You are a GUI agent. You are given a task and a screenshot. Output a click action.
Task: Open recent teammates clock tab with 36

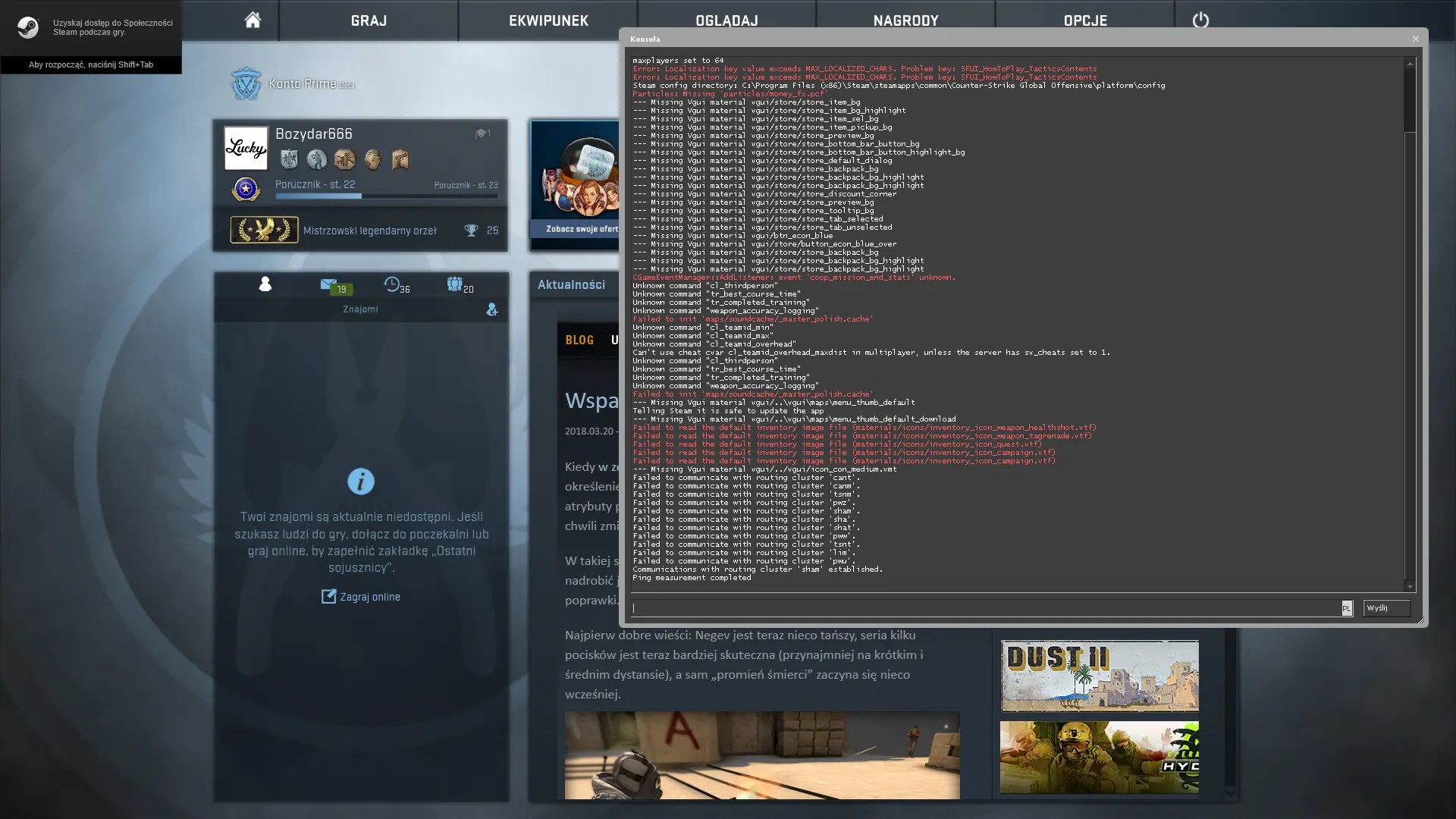(396, 286)
